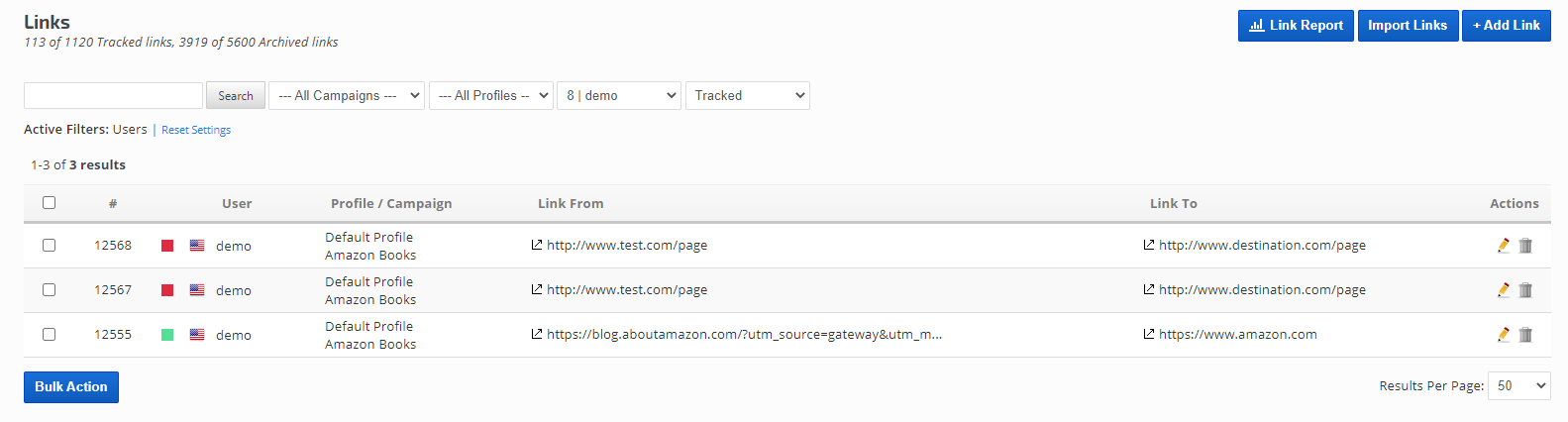Open the All Campaigns dropdown
This screenshot has height=422, width=1568.
pos(347,96)
